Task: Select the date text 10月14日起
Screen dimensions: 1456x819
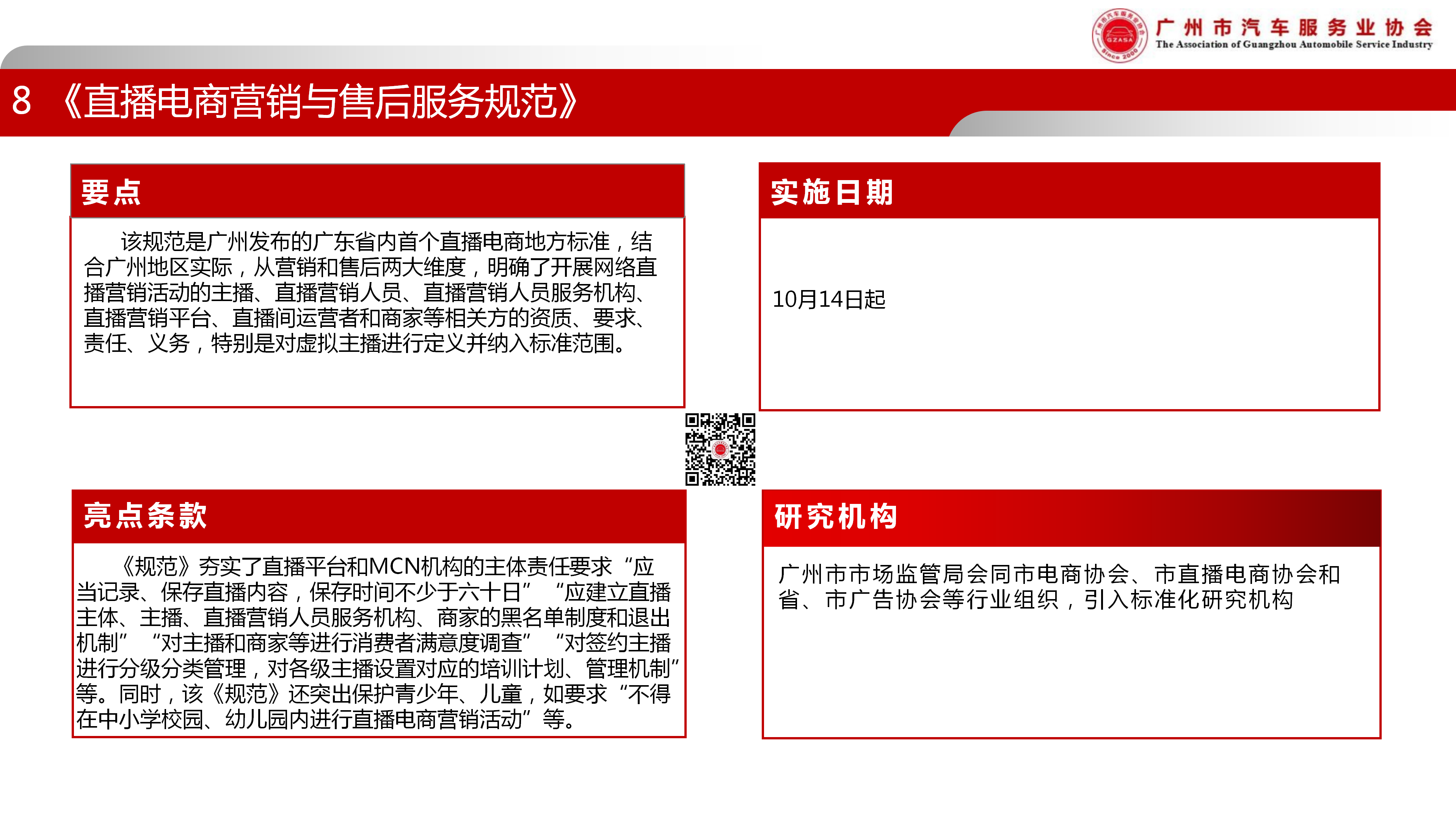Action: (x=828, y=300)
